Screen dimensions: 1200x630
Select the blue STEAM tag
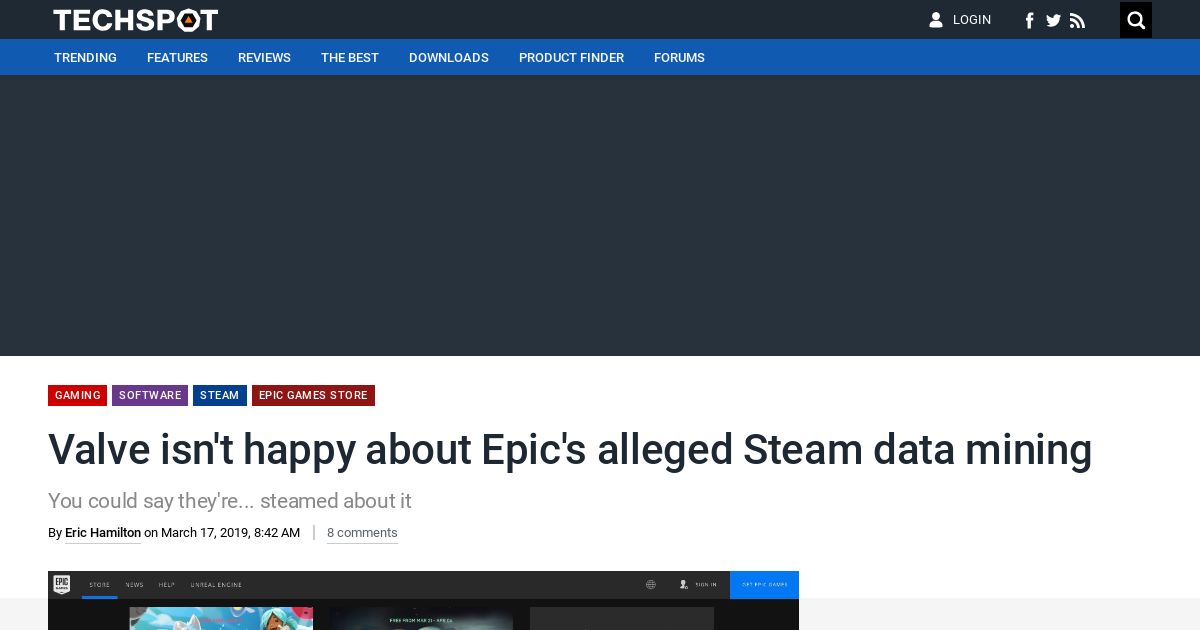pos(219,395)
